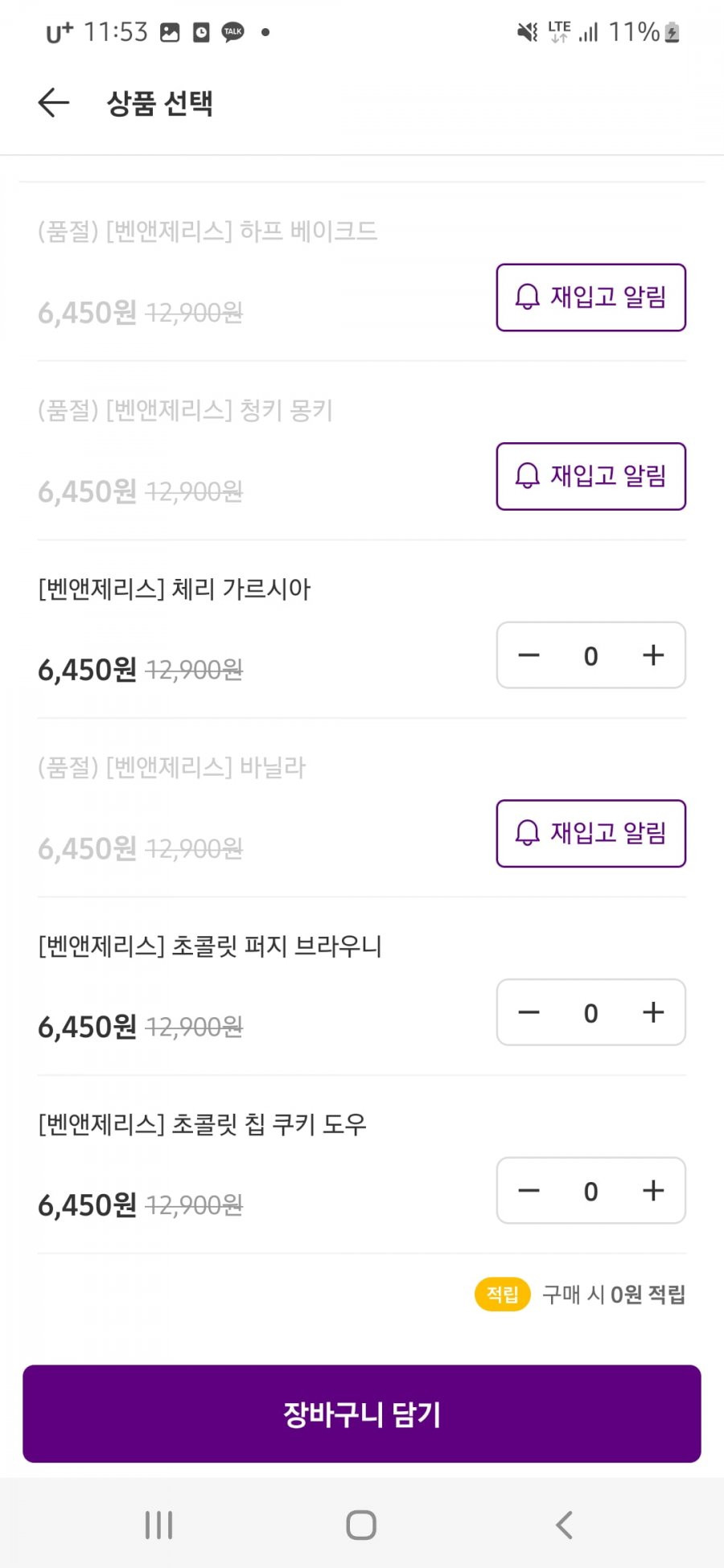
Task: Tap the battery indicator in status bar
Action: 673,32
